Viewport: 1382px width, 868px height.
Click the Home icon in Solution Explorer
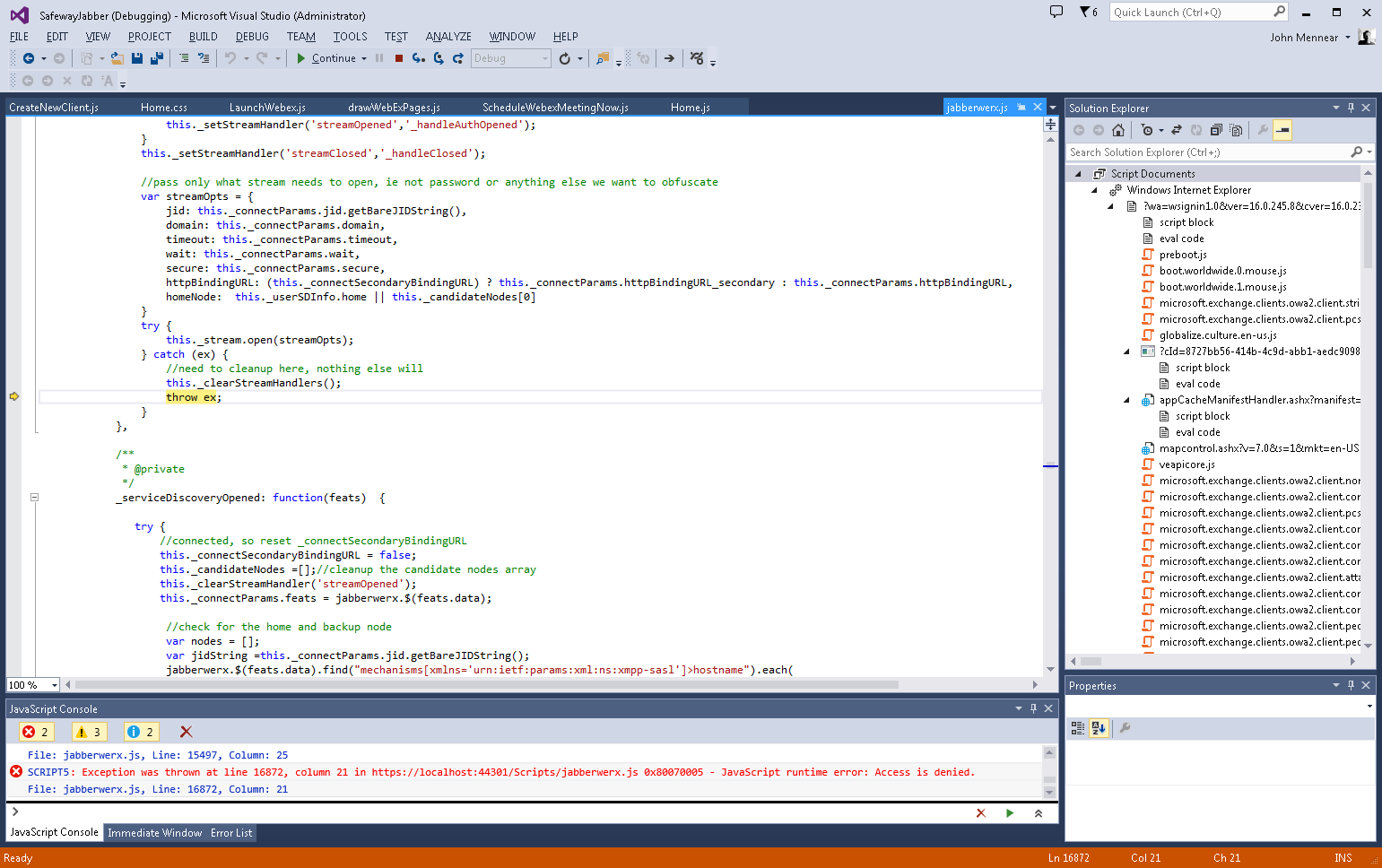[1118, 130]
